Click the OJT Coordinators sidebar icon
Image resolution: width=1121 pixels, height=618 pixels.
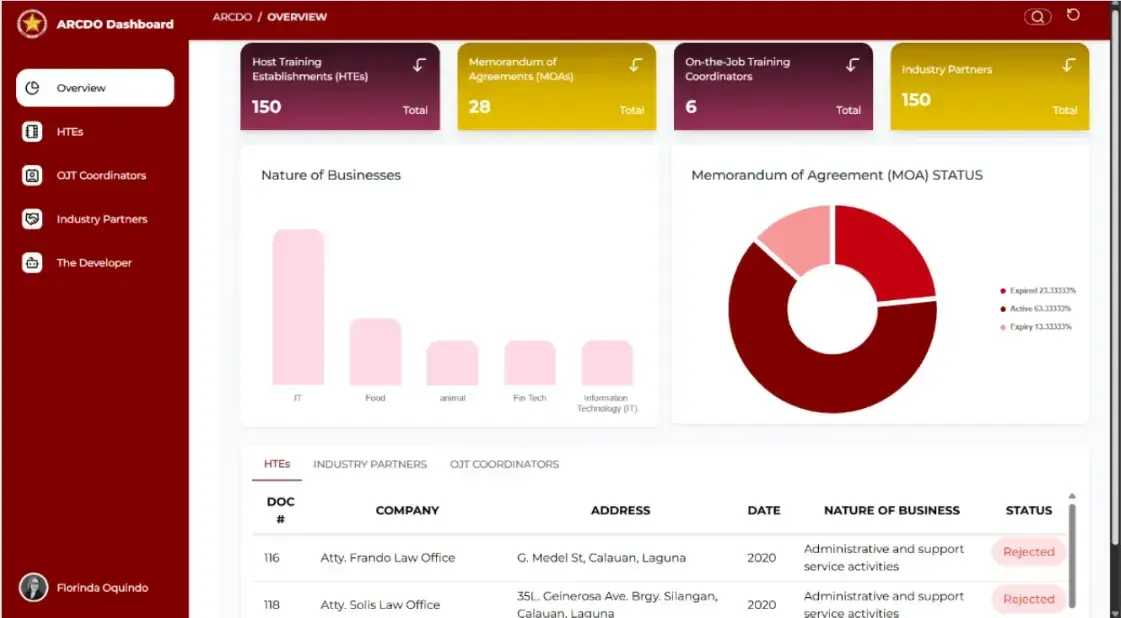[32, 175]
